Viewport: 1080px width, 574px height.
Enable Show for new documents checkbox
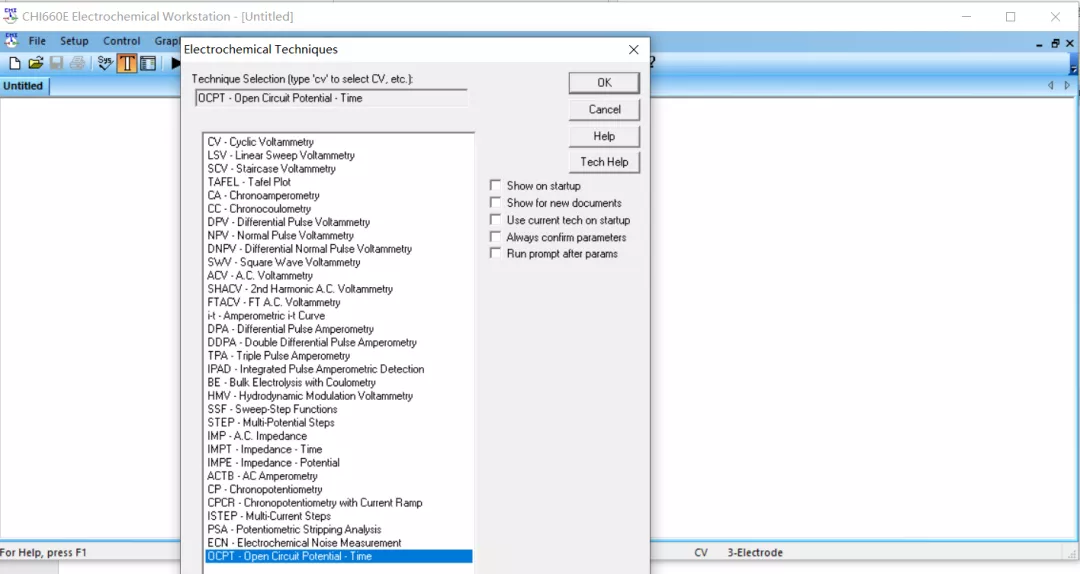point(495,203)
